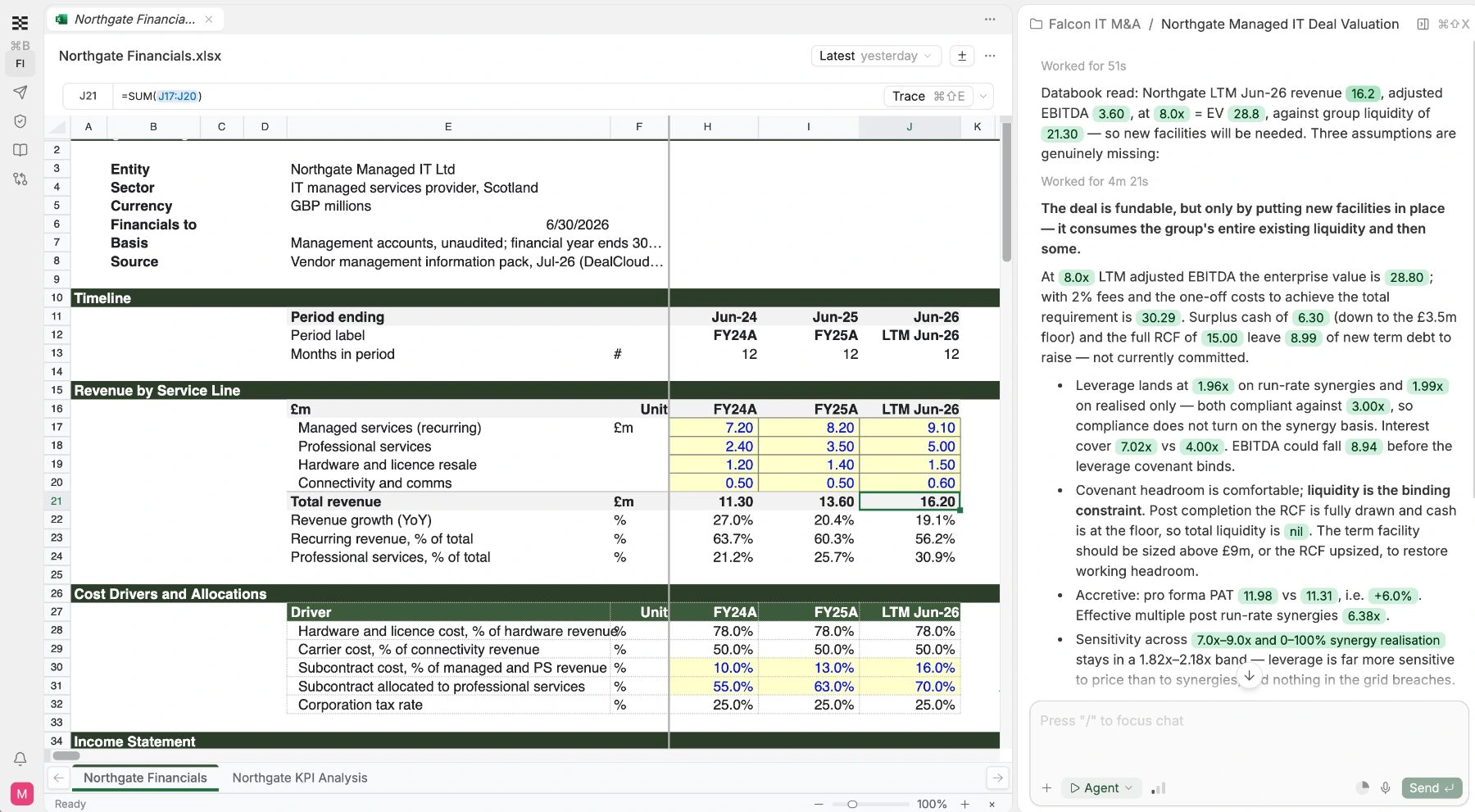1475x812 pixels.
Task: Collapse the chat side panel icon
Action: click(1423, 25)
